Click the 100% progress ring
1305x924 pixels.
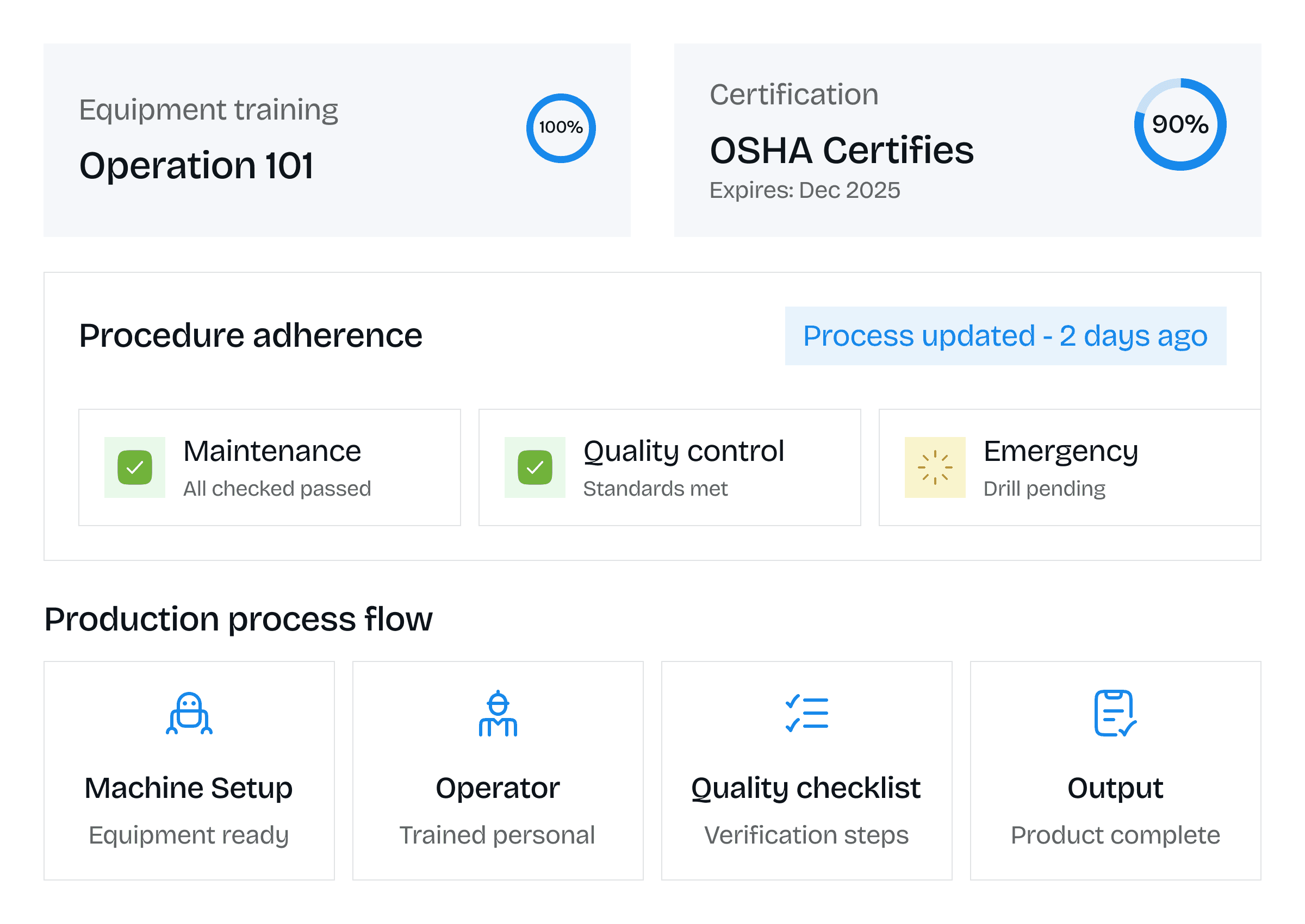[x=561, y=128]
